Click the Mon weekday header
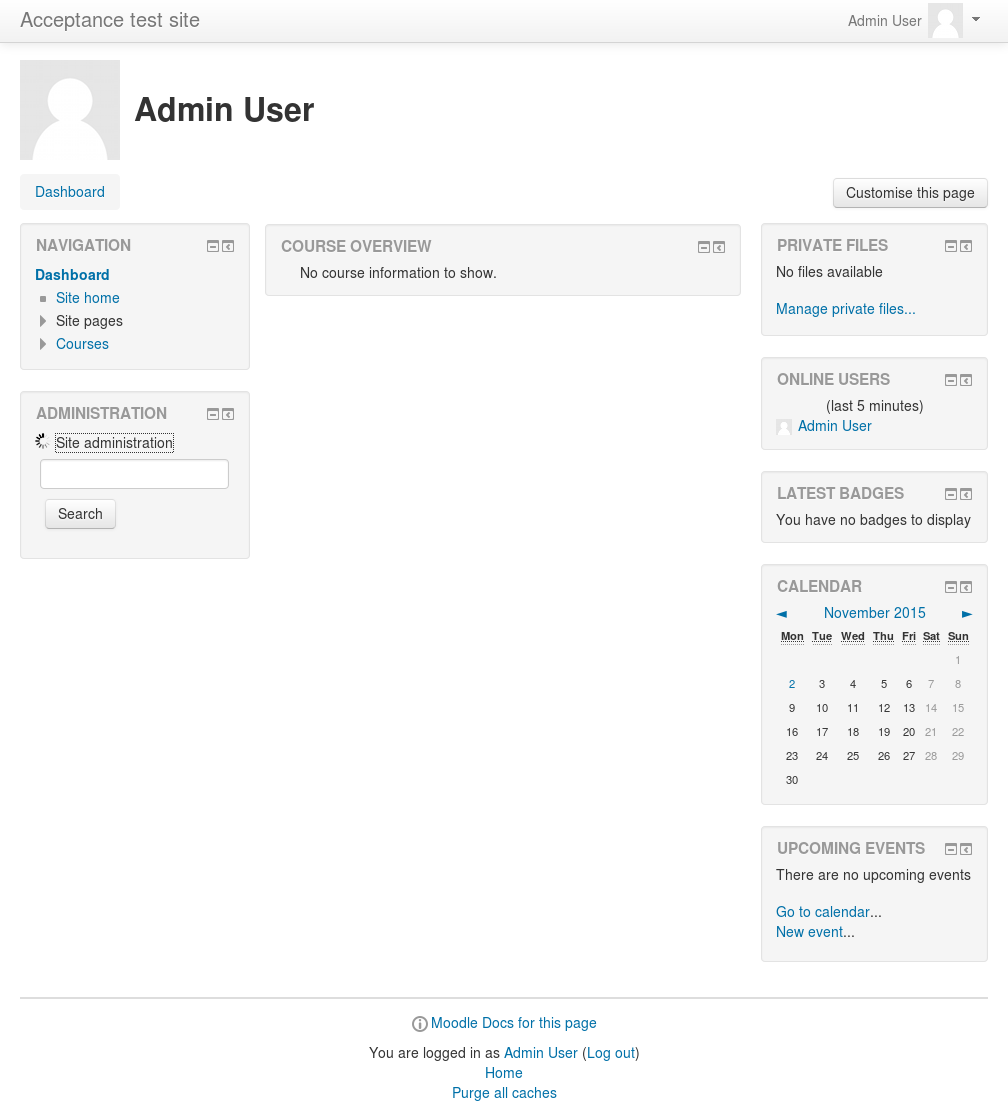 click(792, 637)
